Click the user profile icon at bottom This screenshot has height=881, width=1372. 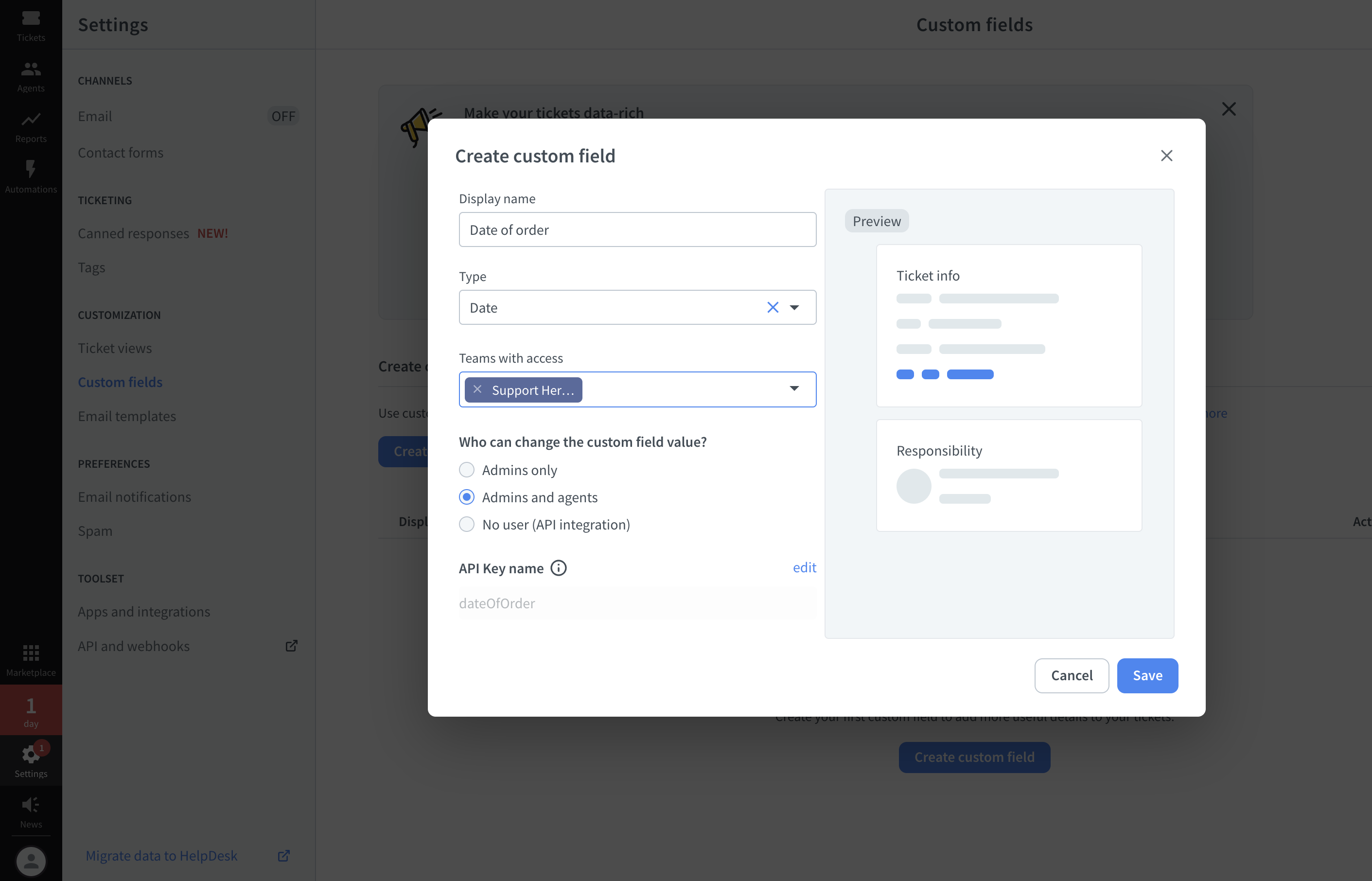click(x=29, y=857)
